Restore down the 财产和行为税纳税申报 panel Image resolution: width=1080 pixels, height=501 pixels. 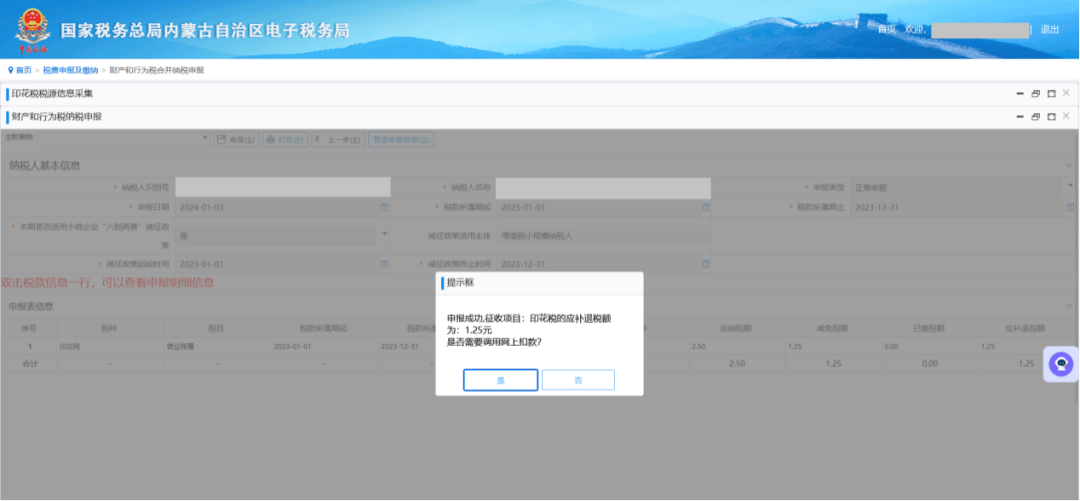(1036, 117)
